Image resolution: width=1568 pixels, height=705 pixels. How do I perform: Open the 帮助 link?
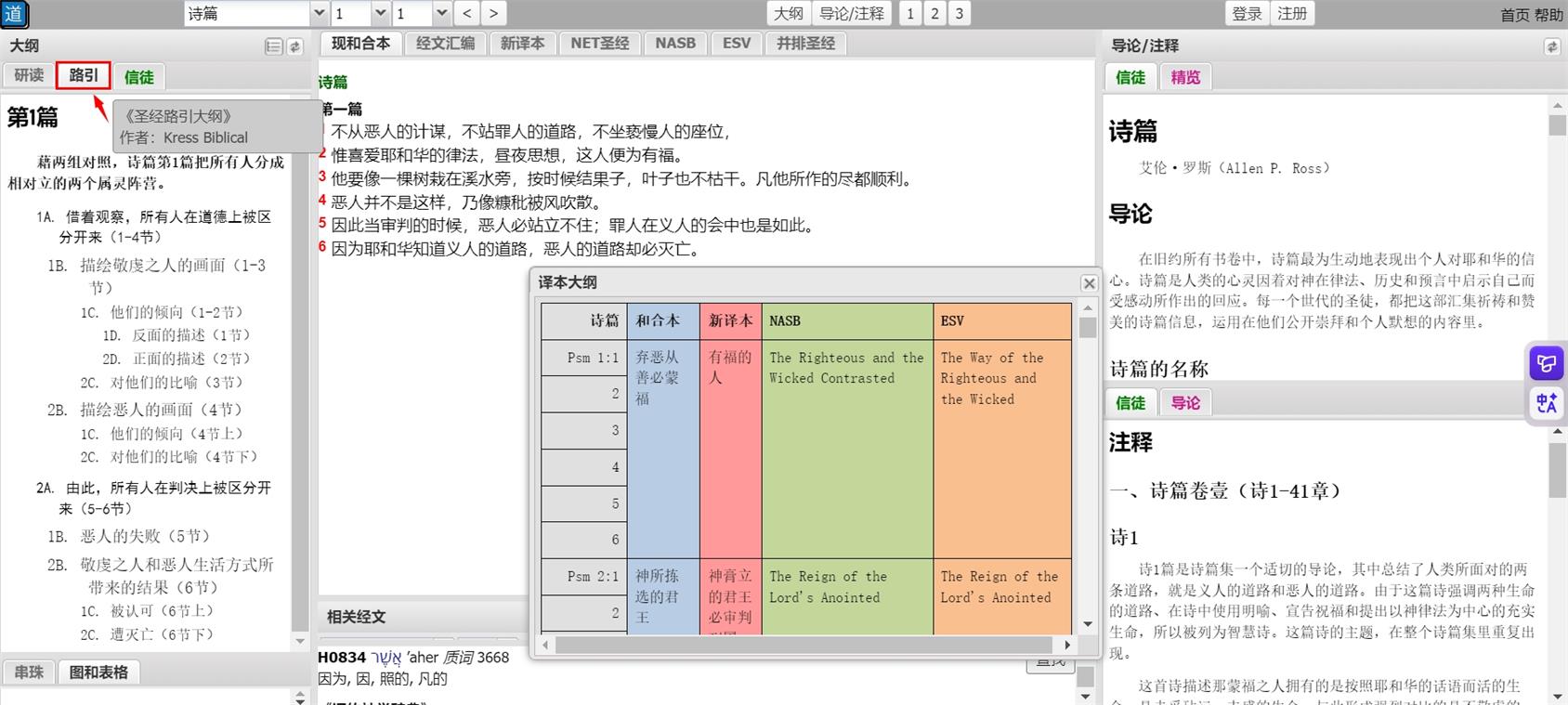tap(1548, 15)
